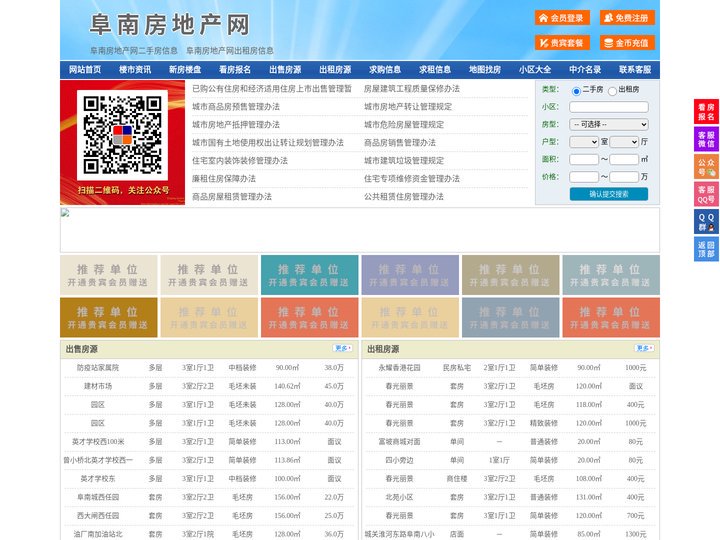Open the 建材市场 sale listing
720x540 pixels.
tap(98, 386)
